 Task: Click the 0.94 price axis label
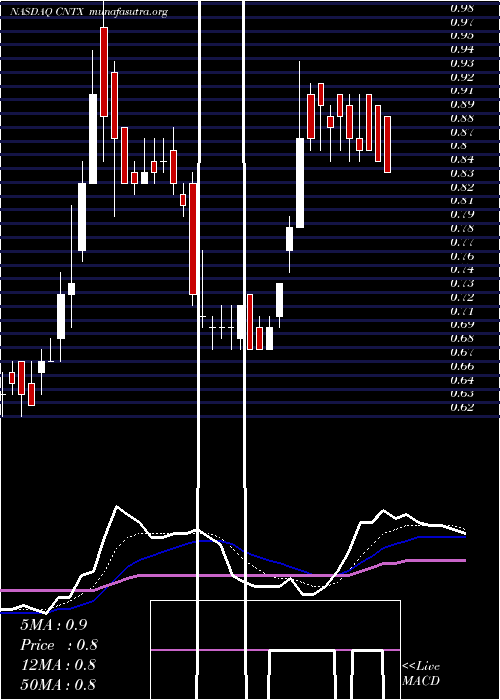462,49
